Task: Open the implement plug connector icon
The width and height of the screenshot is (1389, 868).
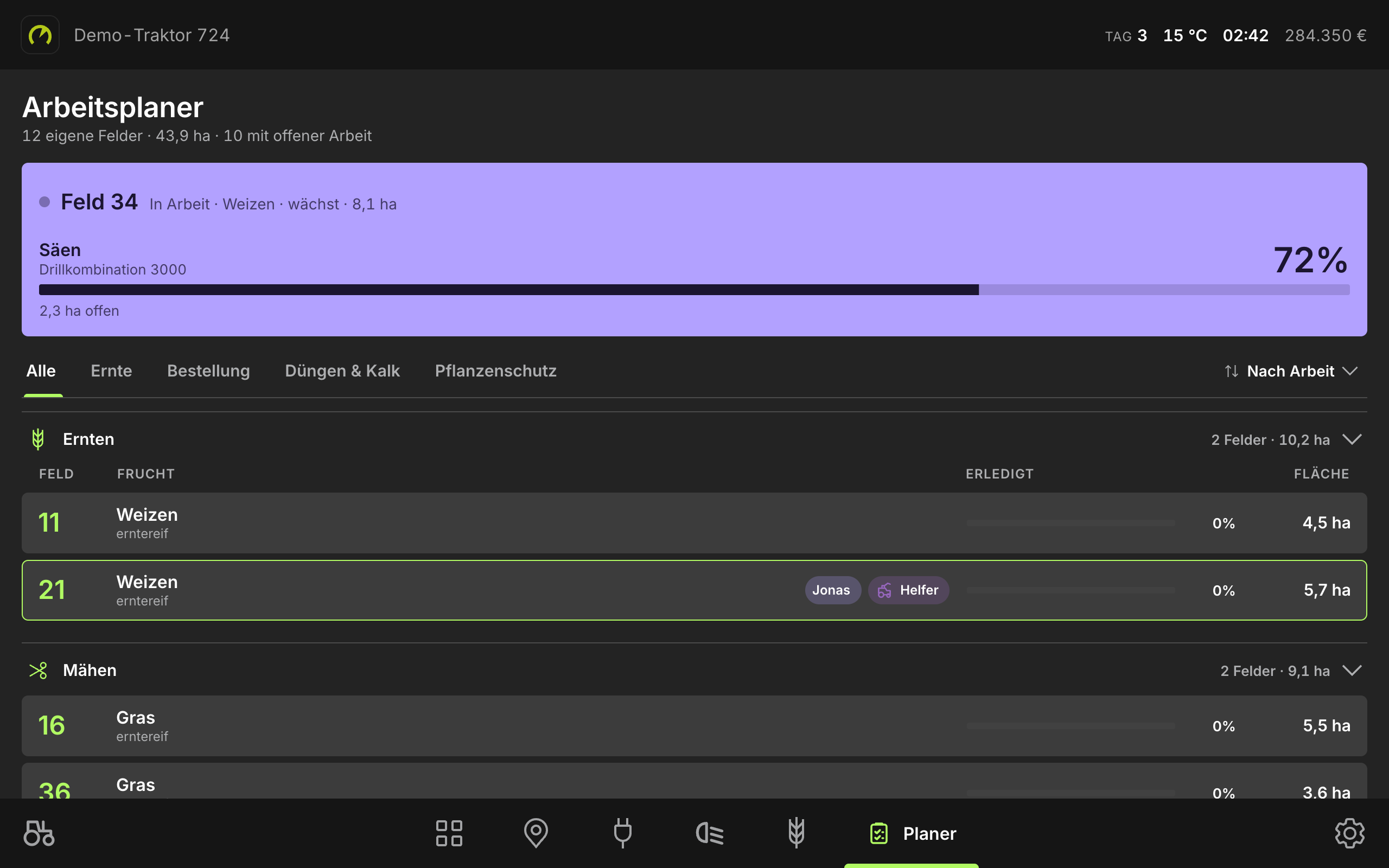Action: [623, 833]
